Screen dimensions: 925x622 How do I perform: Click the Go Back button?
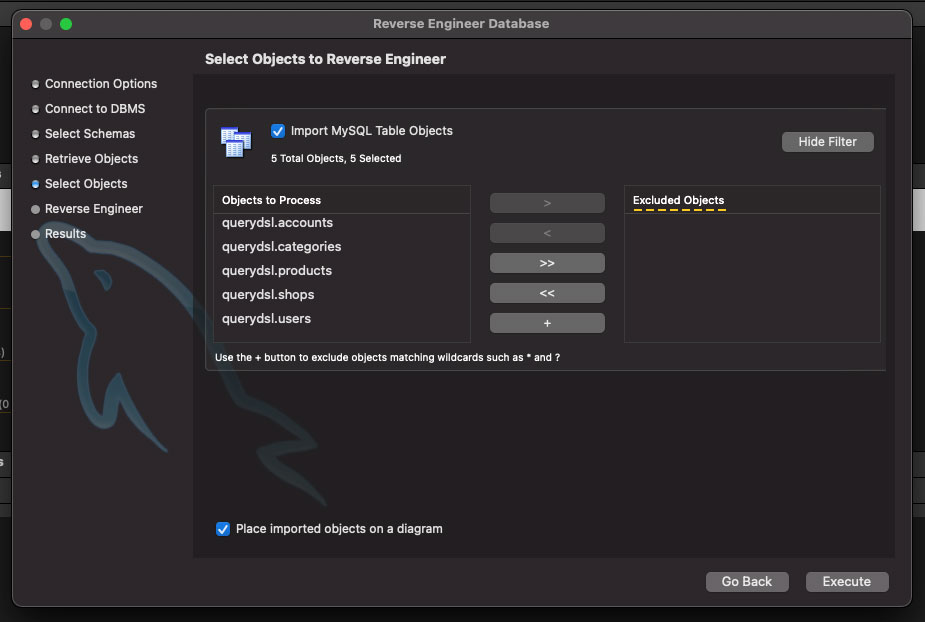(747, 581)
